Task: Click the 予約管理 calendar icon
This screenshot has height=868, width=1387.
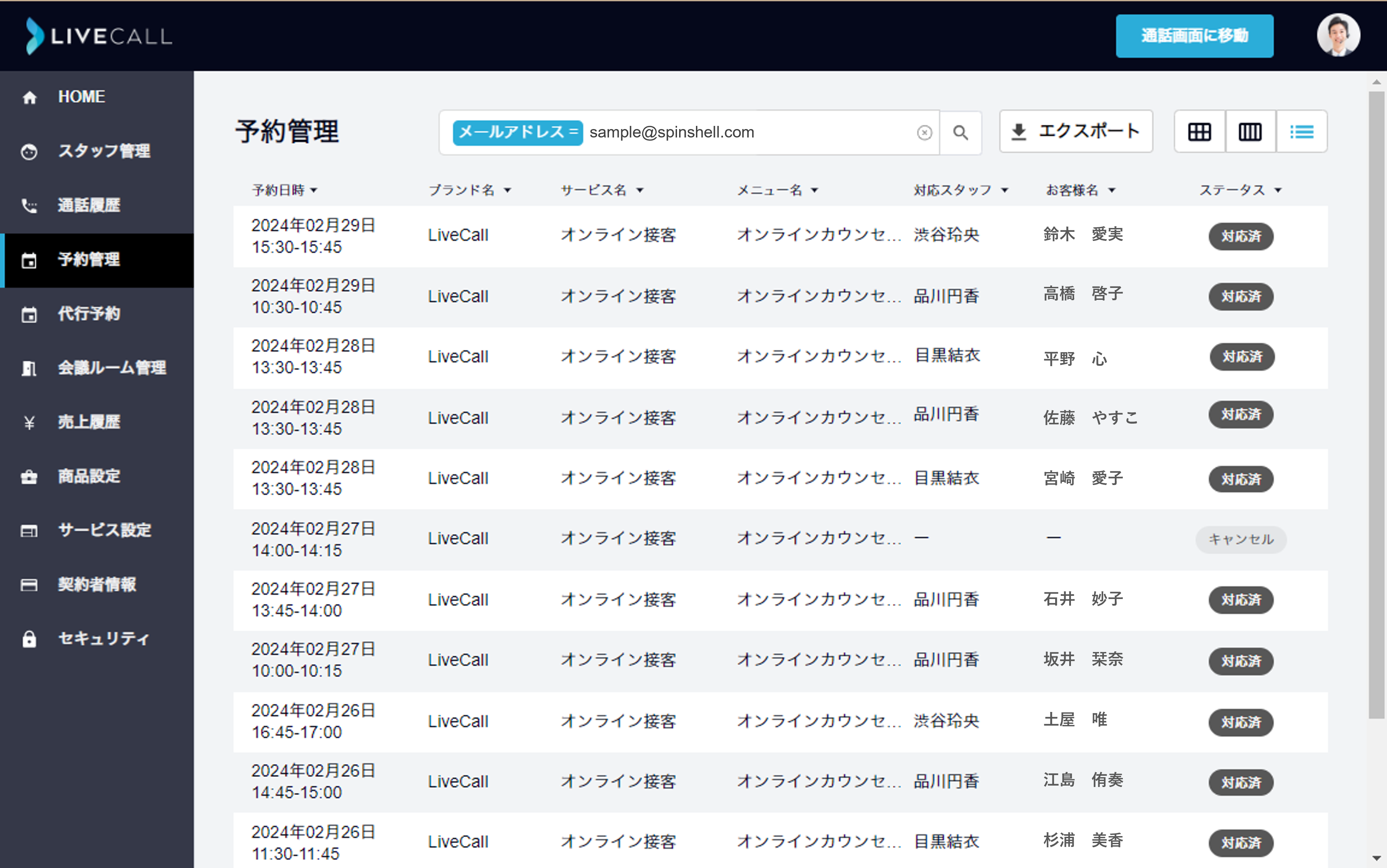Action: 29,260
